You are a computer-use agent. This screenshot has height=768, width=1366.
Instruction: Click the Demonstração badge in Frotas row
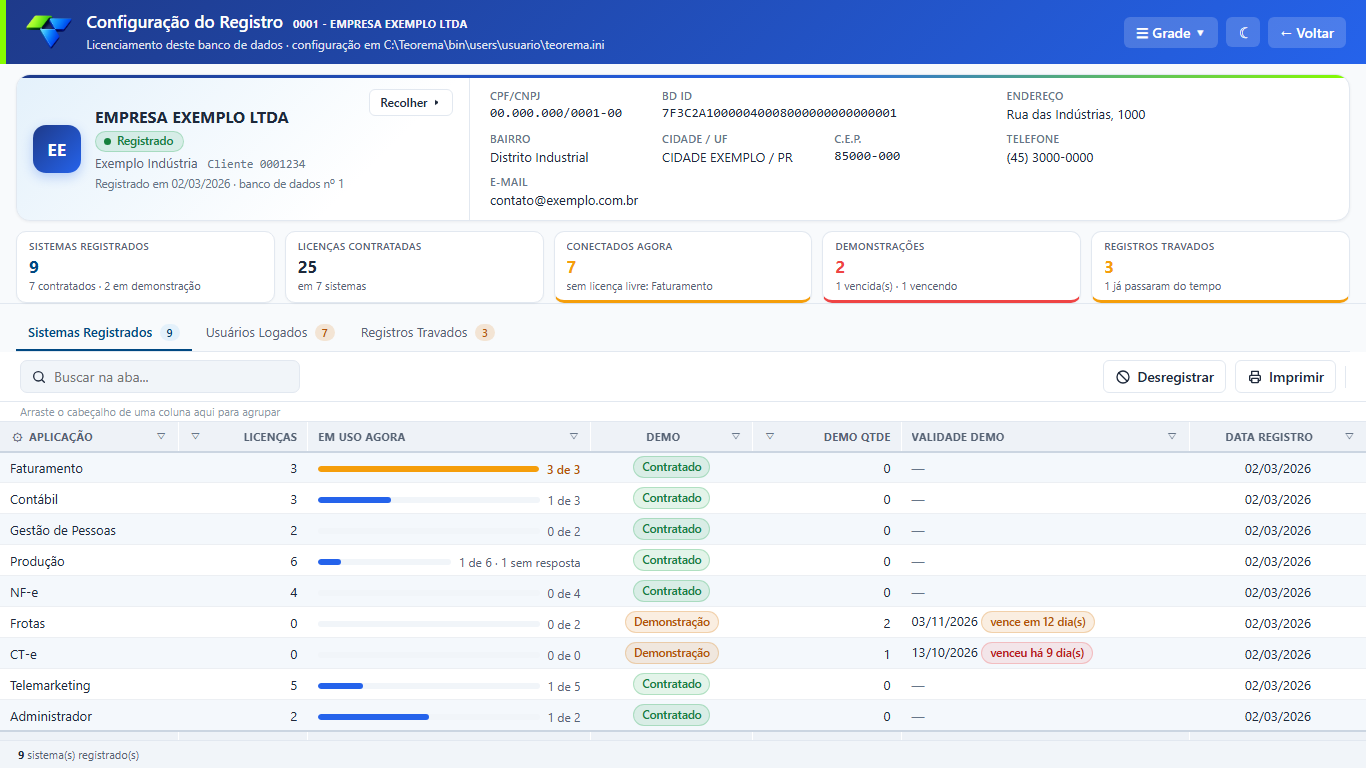pyautogui.click(x=672, y=622)
